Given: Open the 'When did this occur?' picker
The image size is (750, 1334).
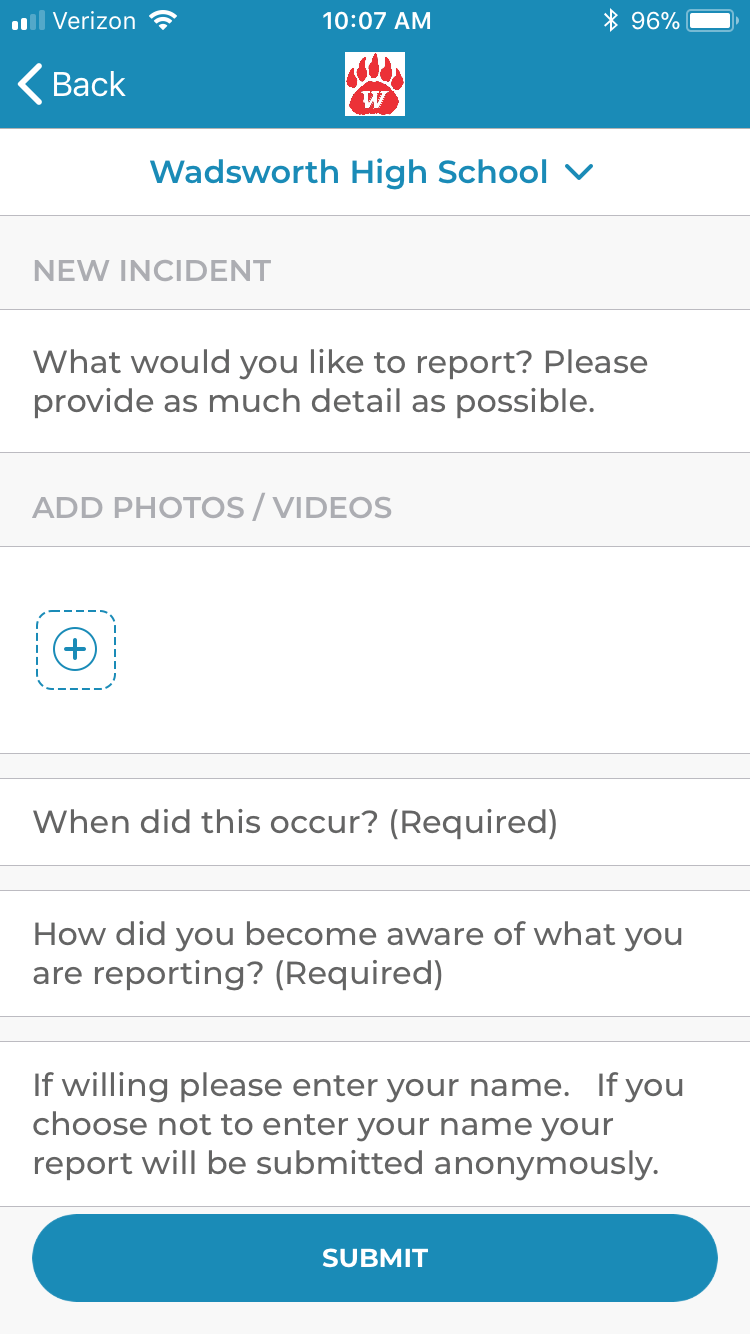Looking at the screenshot, I should (x=375, y=822).
